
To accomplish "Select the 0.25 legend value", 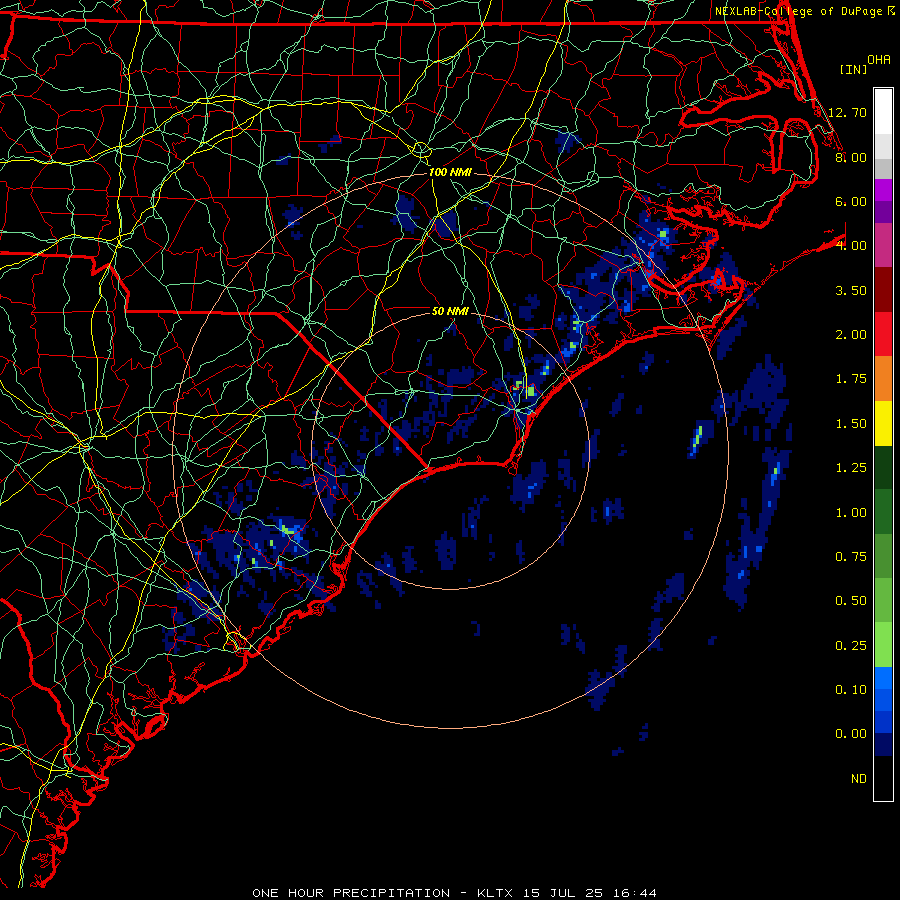I will [851, 646].
